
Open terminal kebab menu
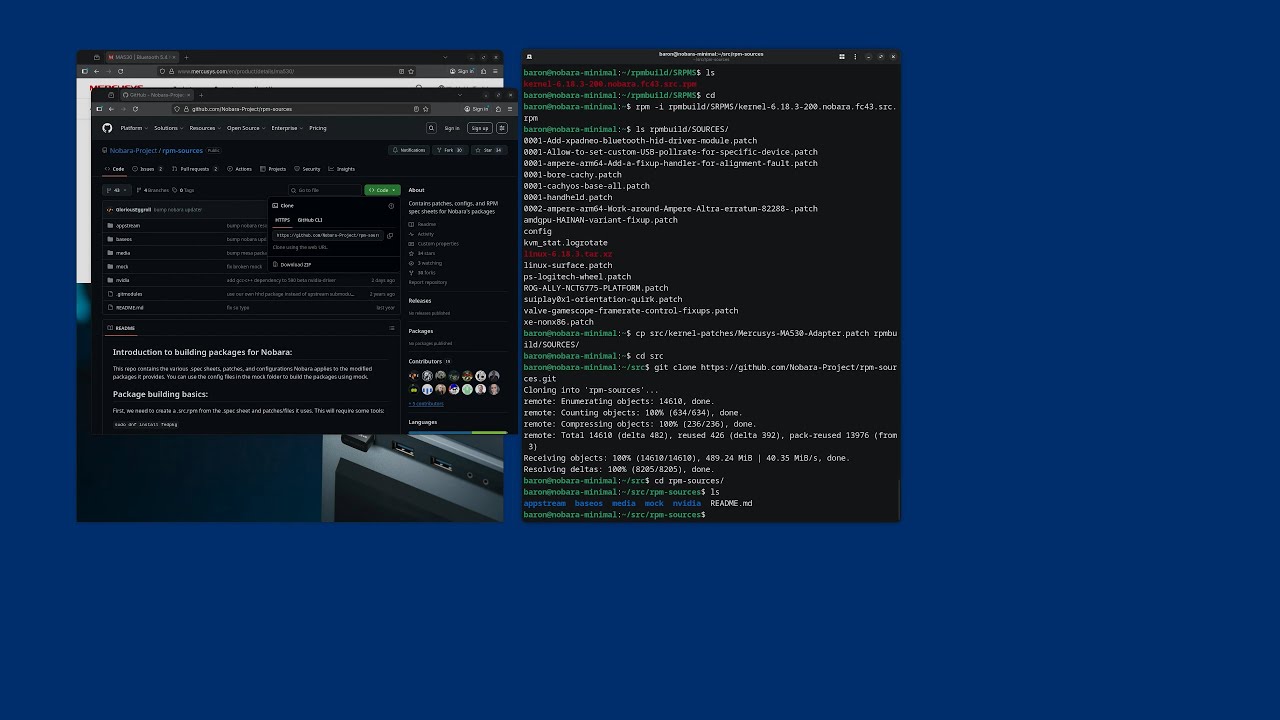[855, 57]
